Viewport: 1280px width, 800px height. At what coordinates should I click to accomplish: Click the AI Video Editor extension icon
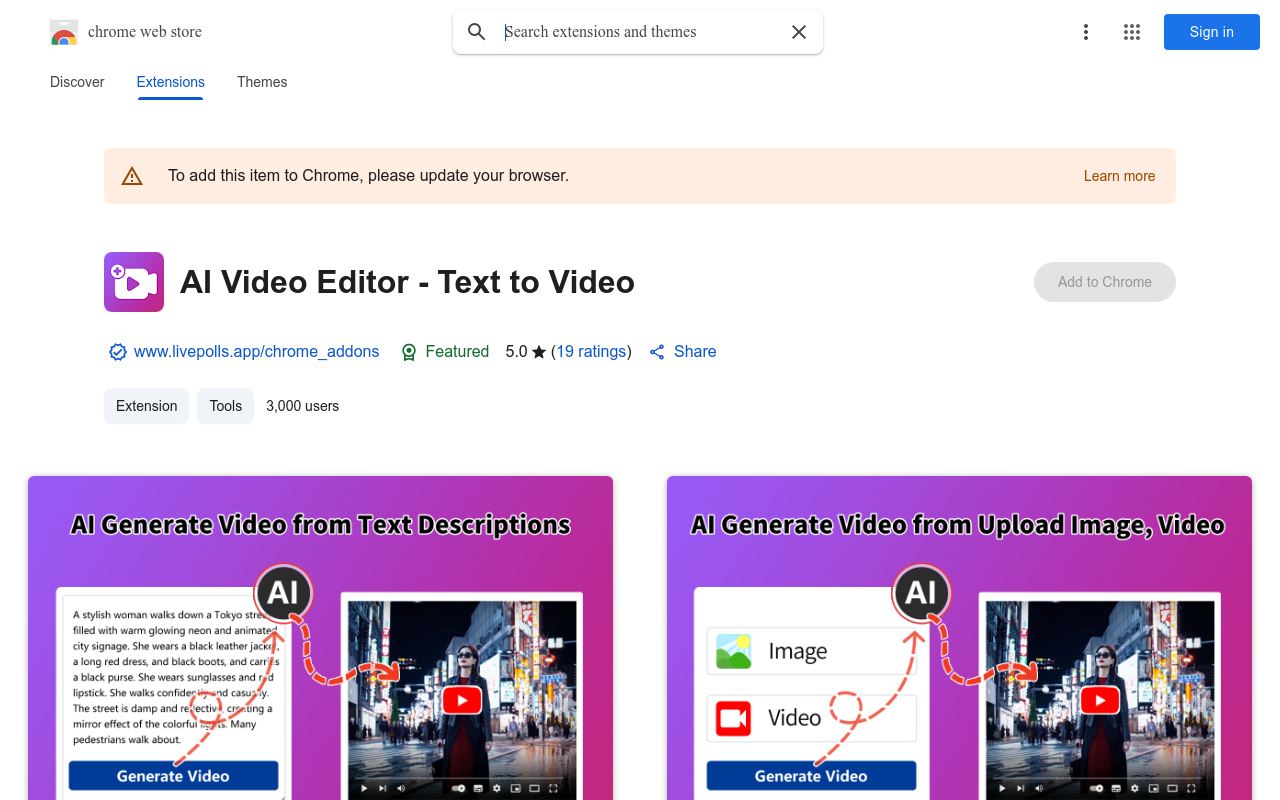[134, 282]
